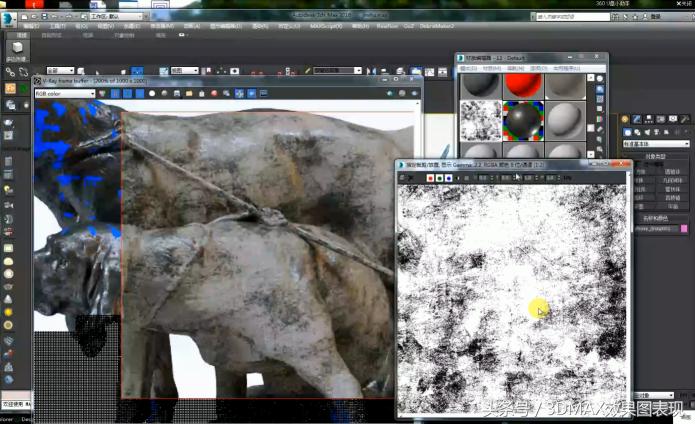Open the Motion tab in command panel
This screenshot has width=695, height=424.
click(x=661, y=119)
